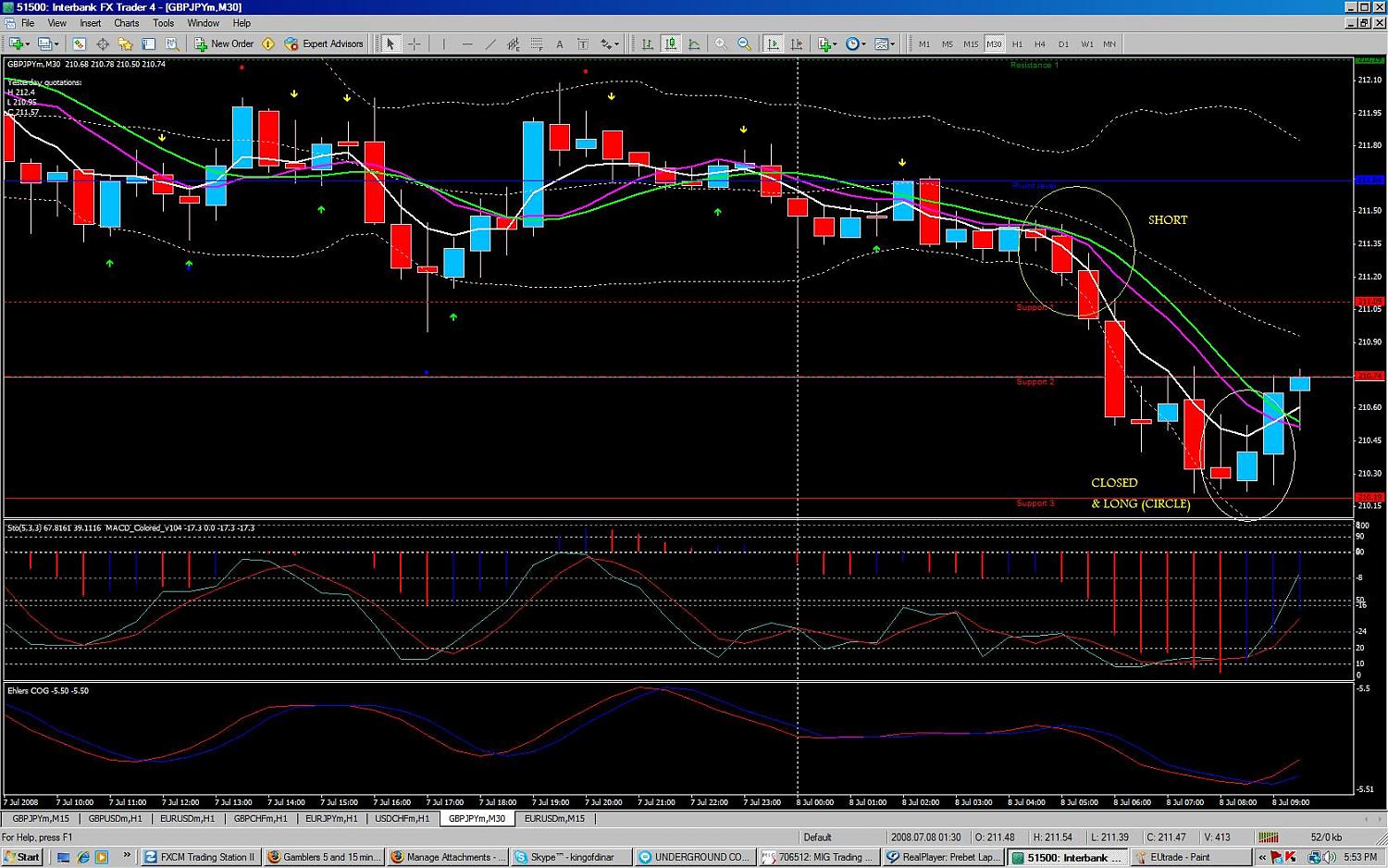Switch chart to line chart mode
The image size is (1388, 868).
[694, 43]
